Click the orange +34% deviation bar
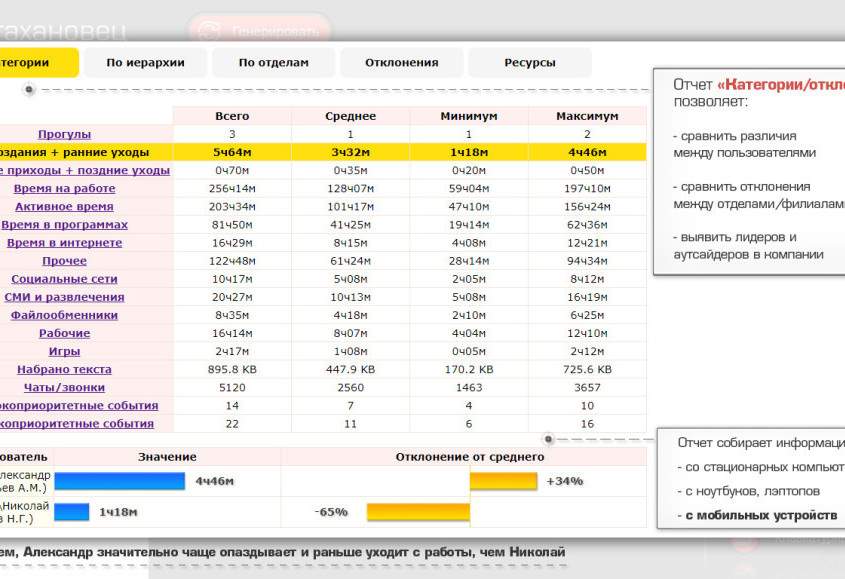This screenshot has width=845, height=579. pyautogui.click(x=503, y=481)
